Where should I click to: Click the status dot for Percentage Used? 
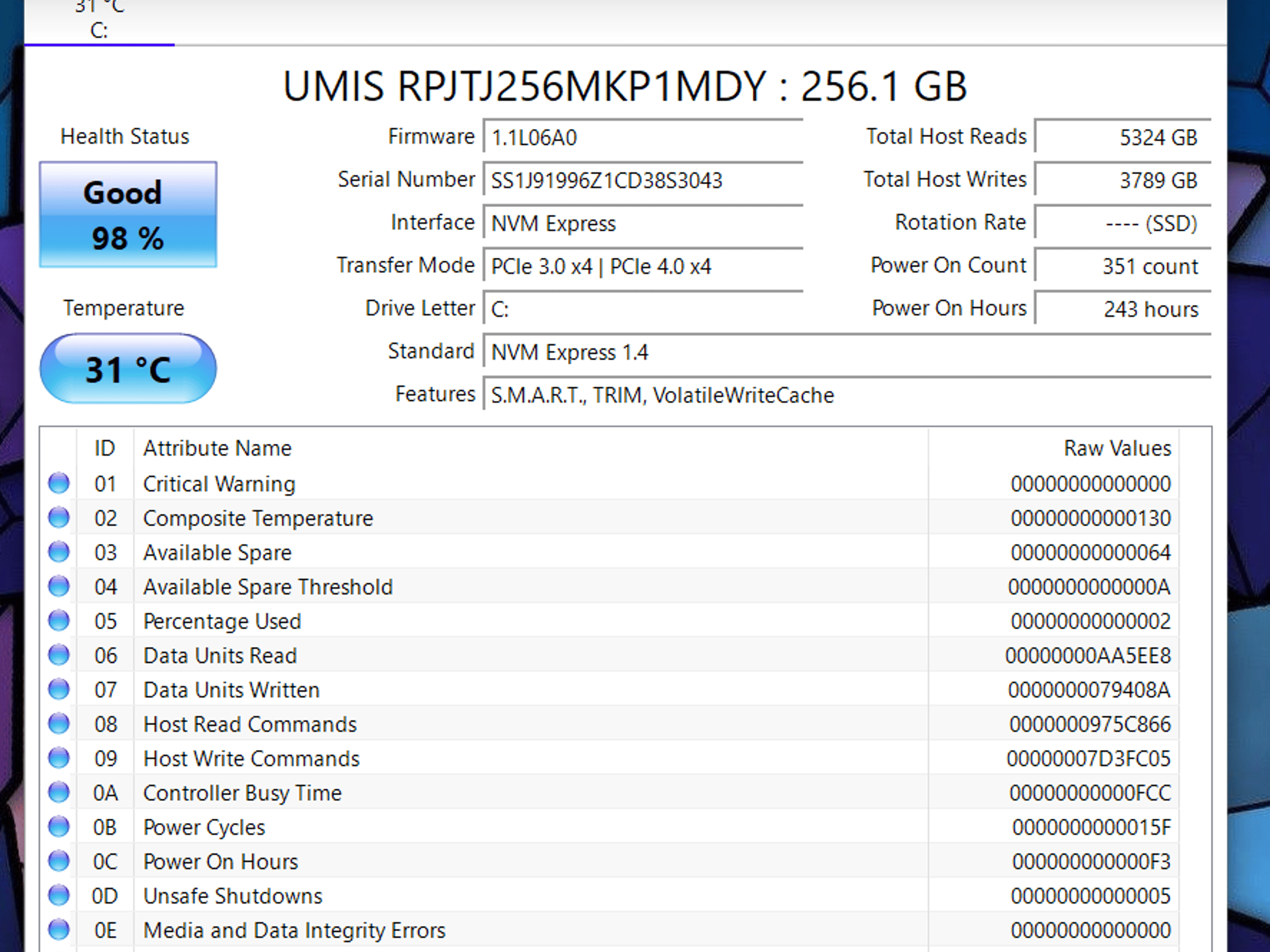59,620
